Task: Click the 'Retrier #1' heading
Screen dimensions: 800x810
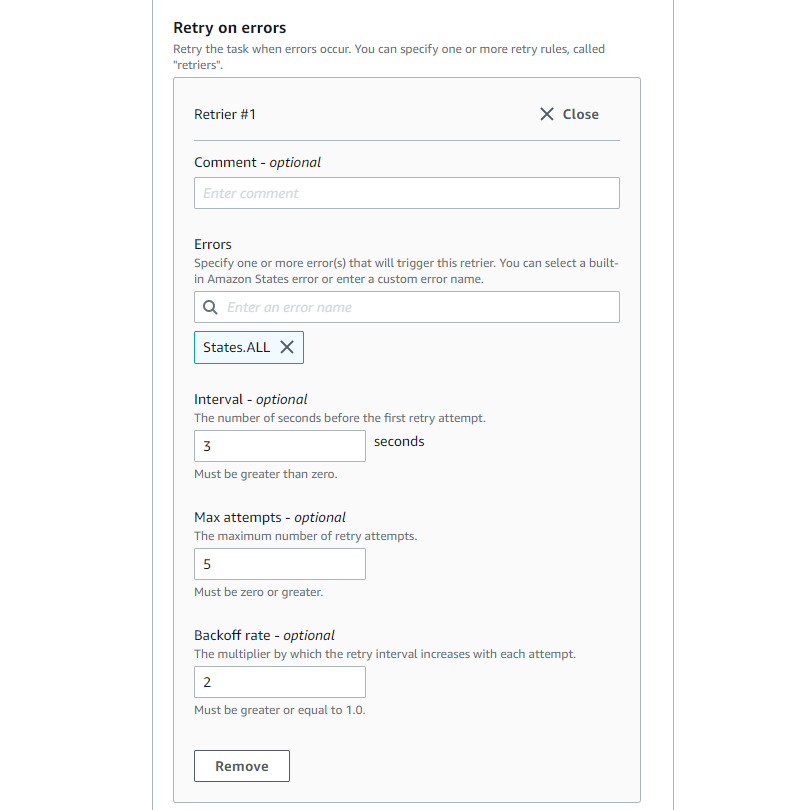Action: click(x=225, y=114)
